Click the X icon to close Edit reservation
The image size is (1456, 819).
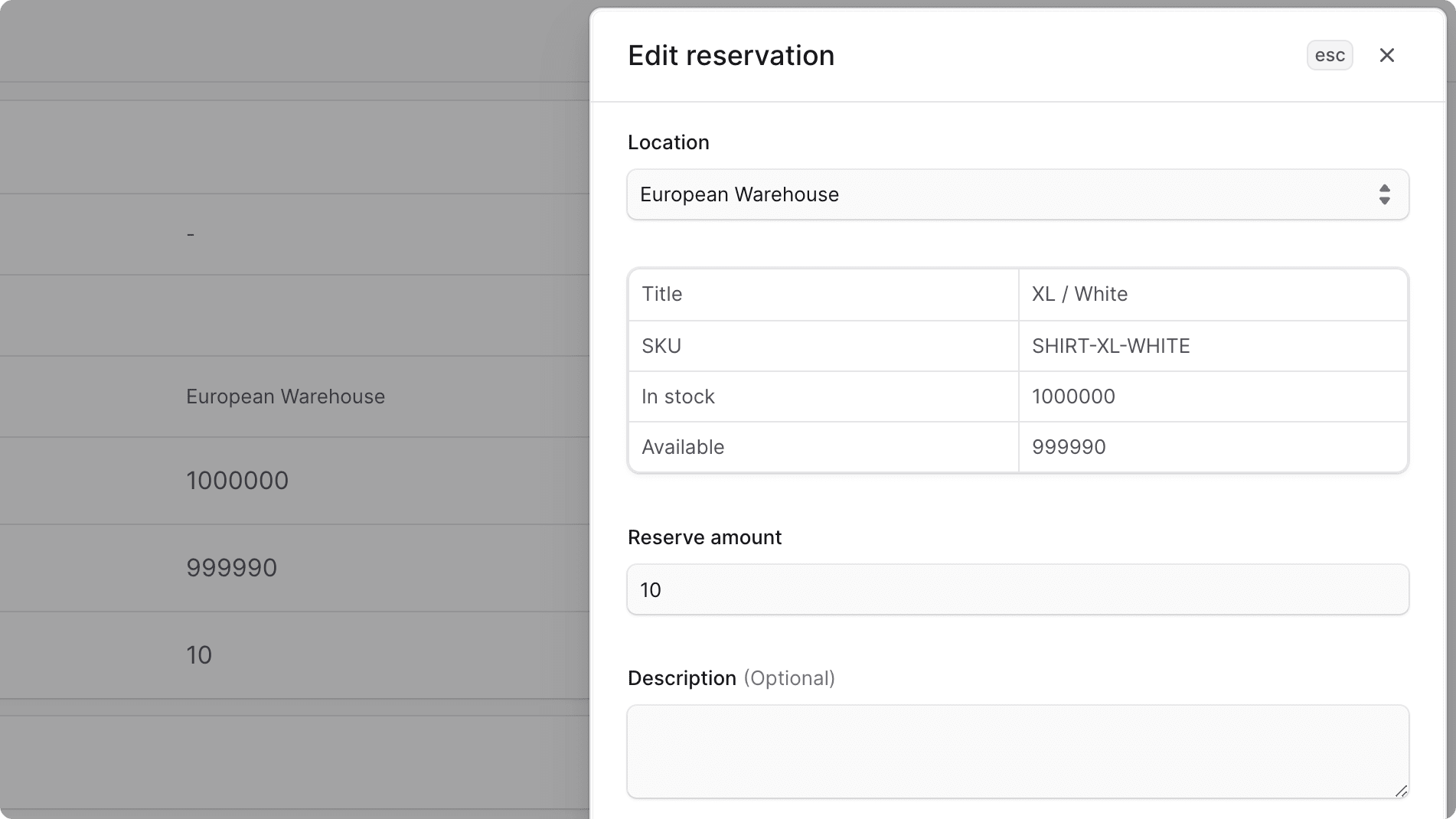point(1387,55)
